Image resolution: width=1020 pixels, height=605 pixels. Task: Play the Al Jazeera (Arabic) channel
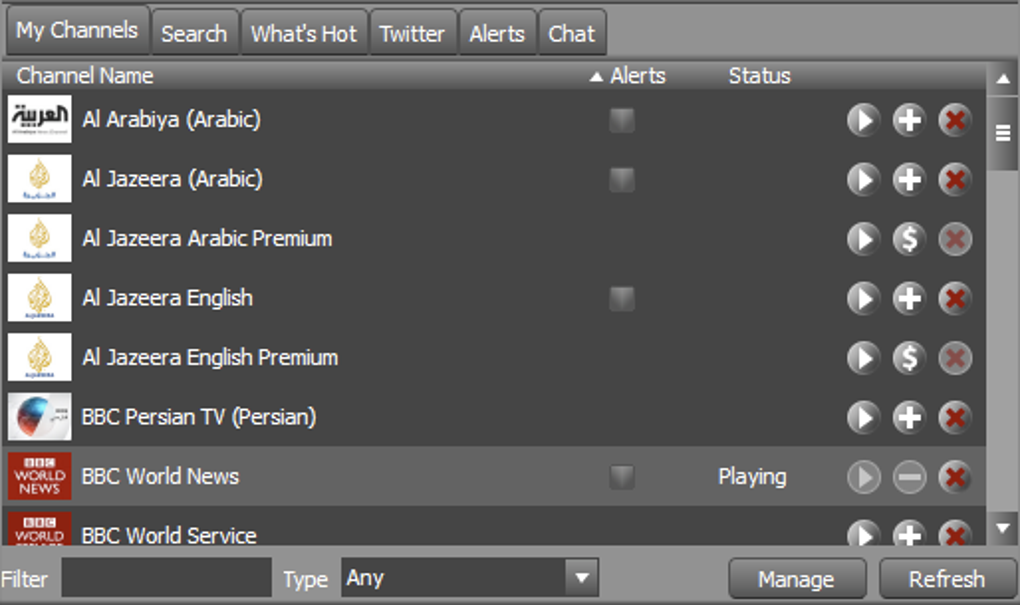coord(863,180)
